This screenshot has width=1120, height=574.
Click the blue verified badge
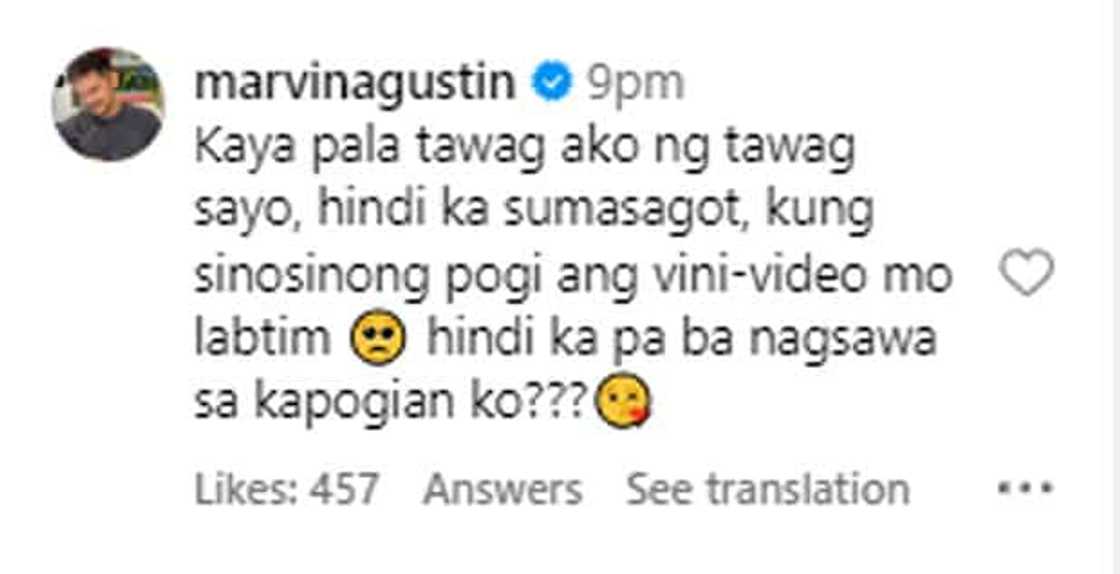[x=551, y=86]
